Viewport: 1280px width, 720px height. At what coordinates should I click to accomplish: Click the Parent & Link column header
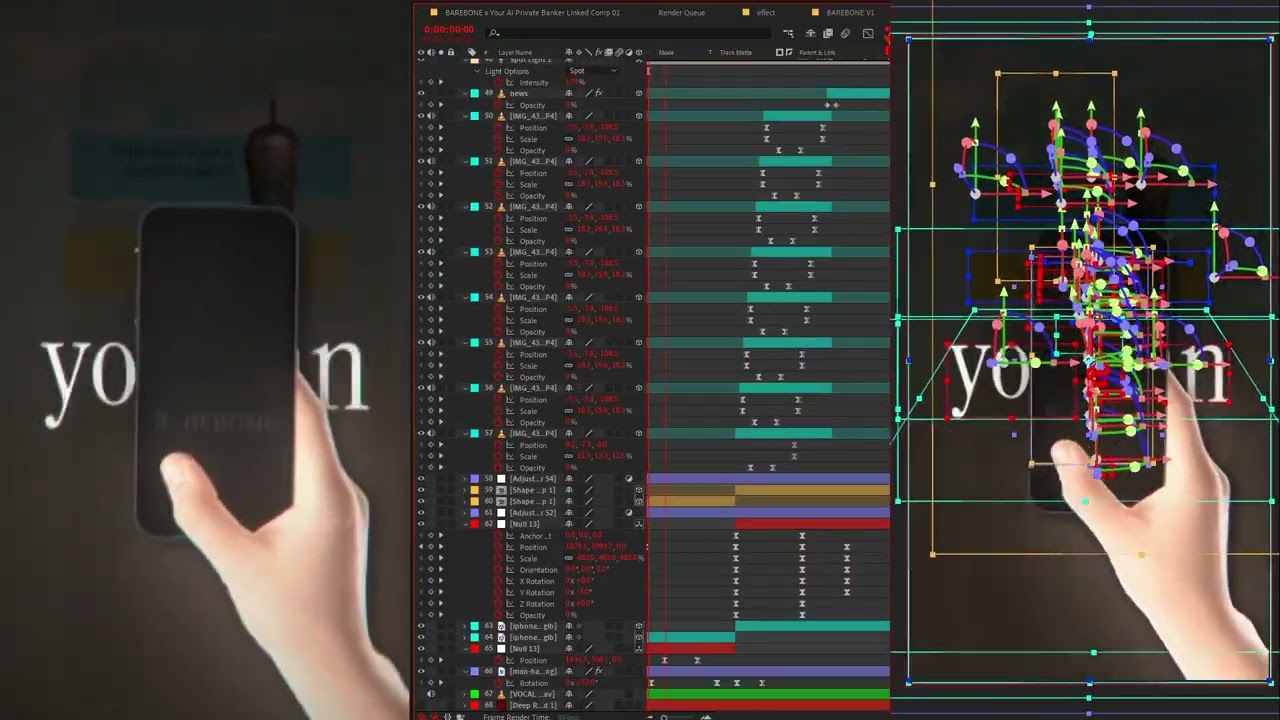coord(817,52)
